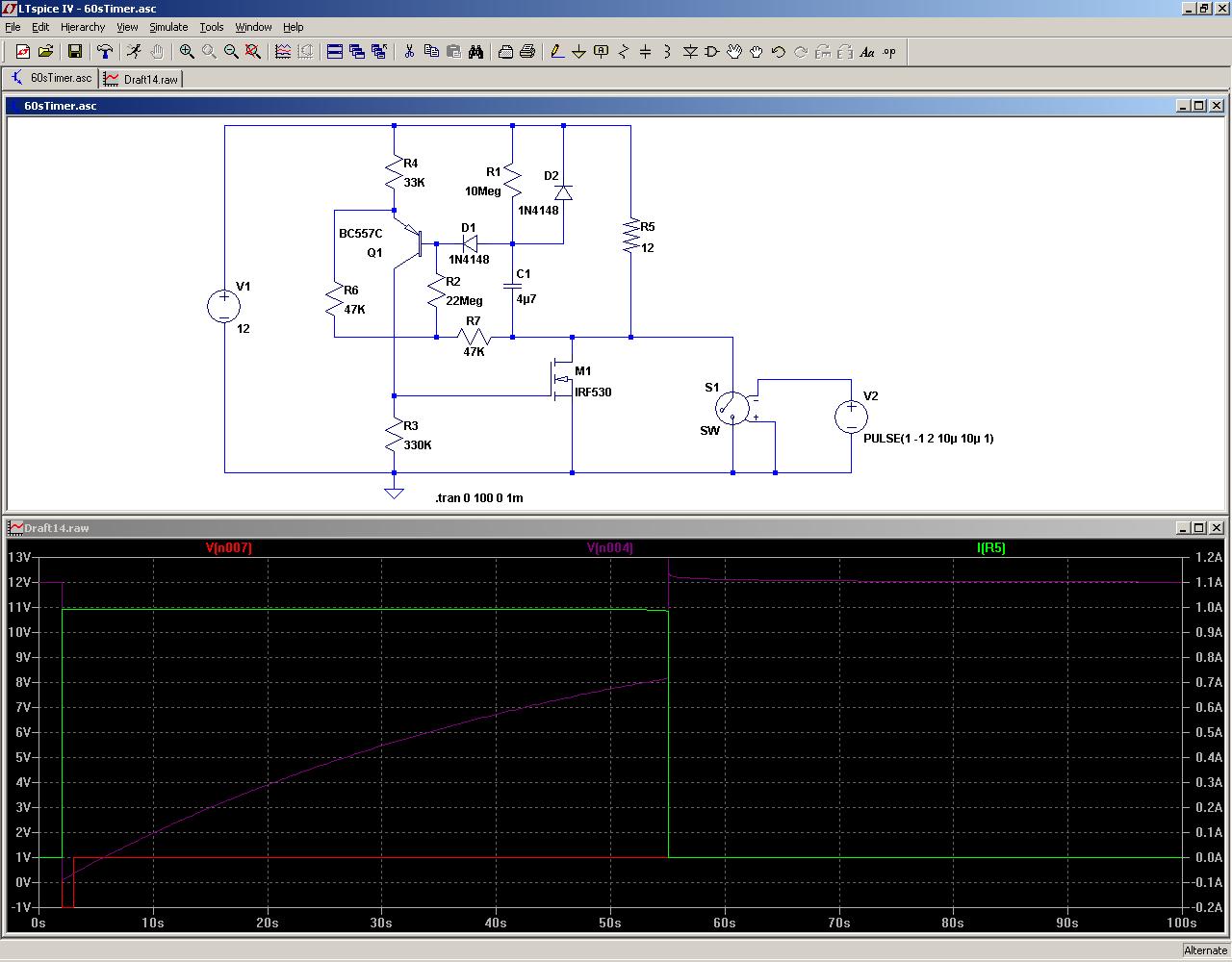Image resolution: width=1232 pixels, height=962 pixels.
Task: Open the Control Panel hammer icon
Action: point(105,52)
